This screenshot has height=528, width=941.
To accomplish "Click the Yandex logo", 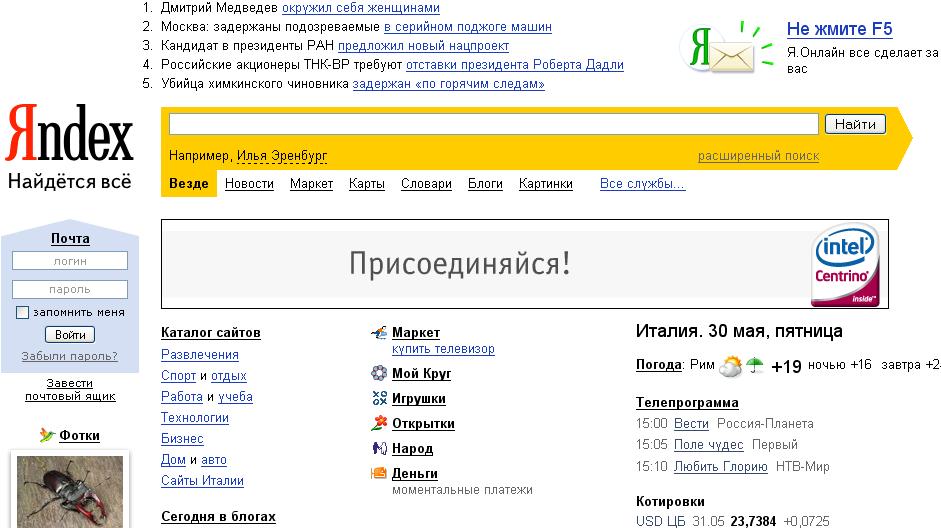I will click(x=70, y=133).
